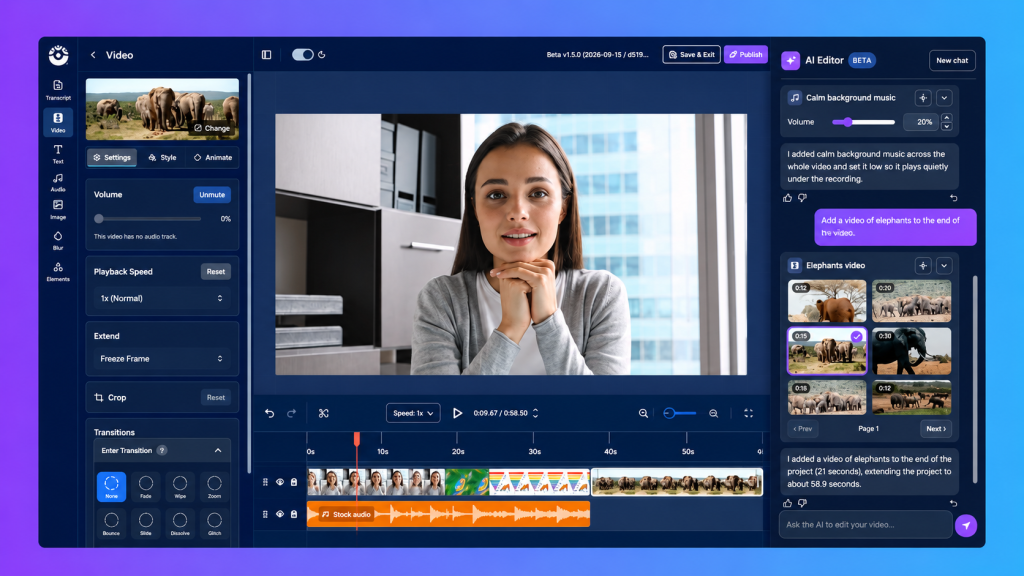This screenshot has height=576, width=1024.
Task: Select the Video sidebar icon
Action: tap(58, 122)
